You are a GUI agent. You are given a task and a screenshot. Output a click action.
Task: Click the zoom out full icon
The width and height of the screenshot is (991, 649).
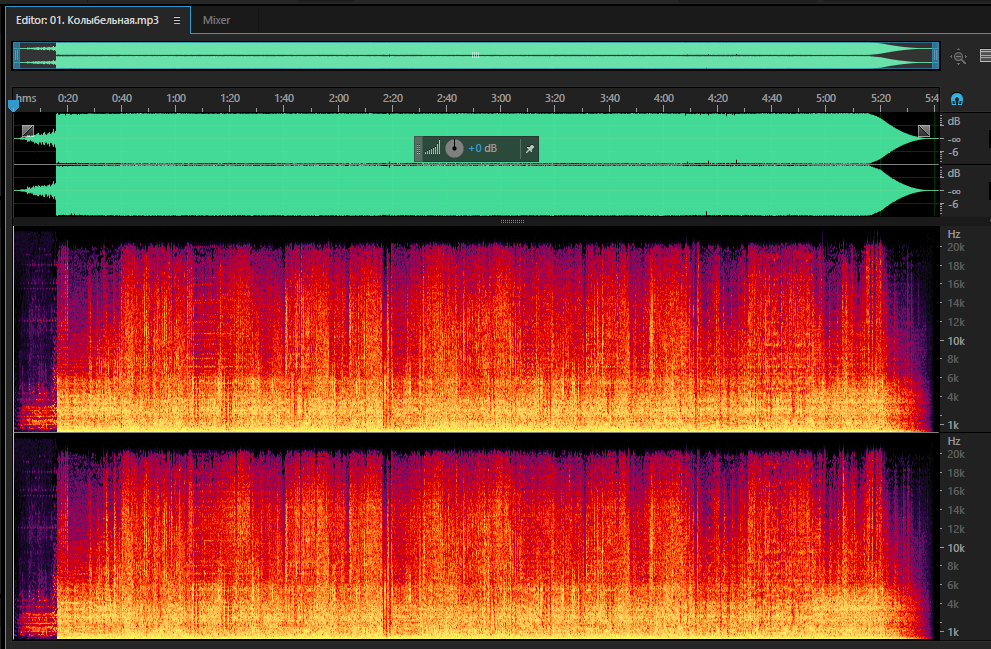coord(959,57)
